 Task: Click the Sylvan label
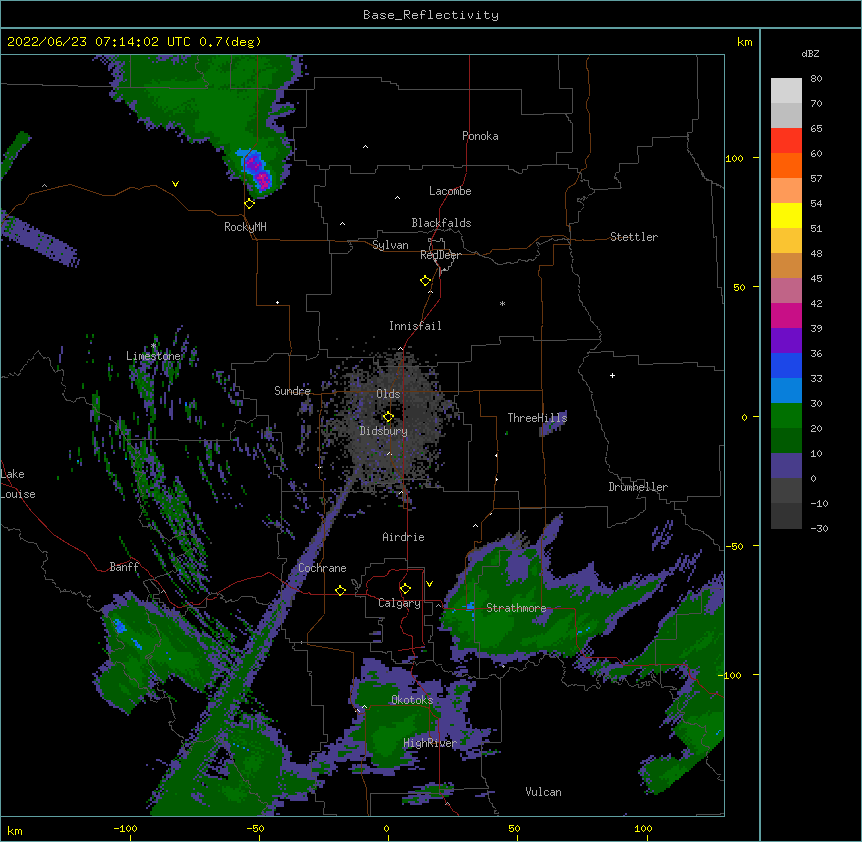390,245
